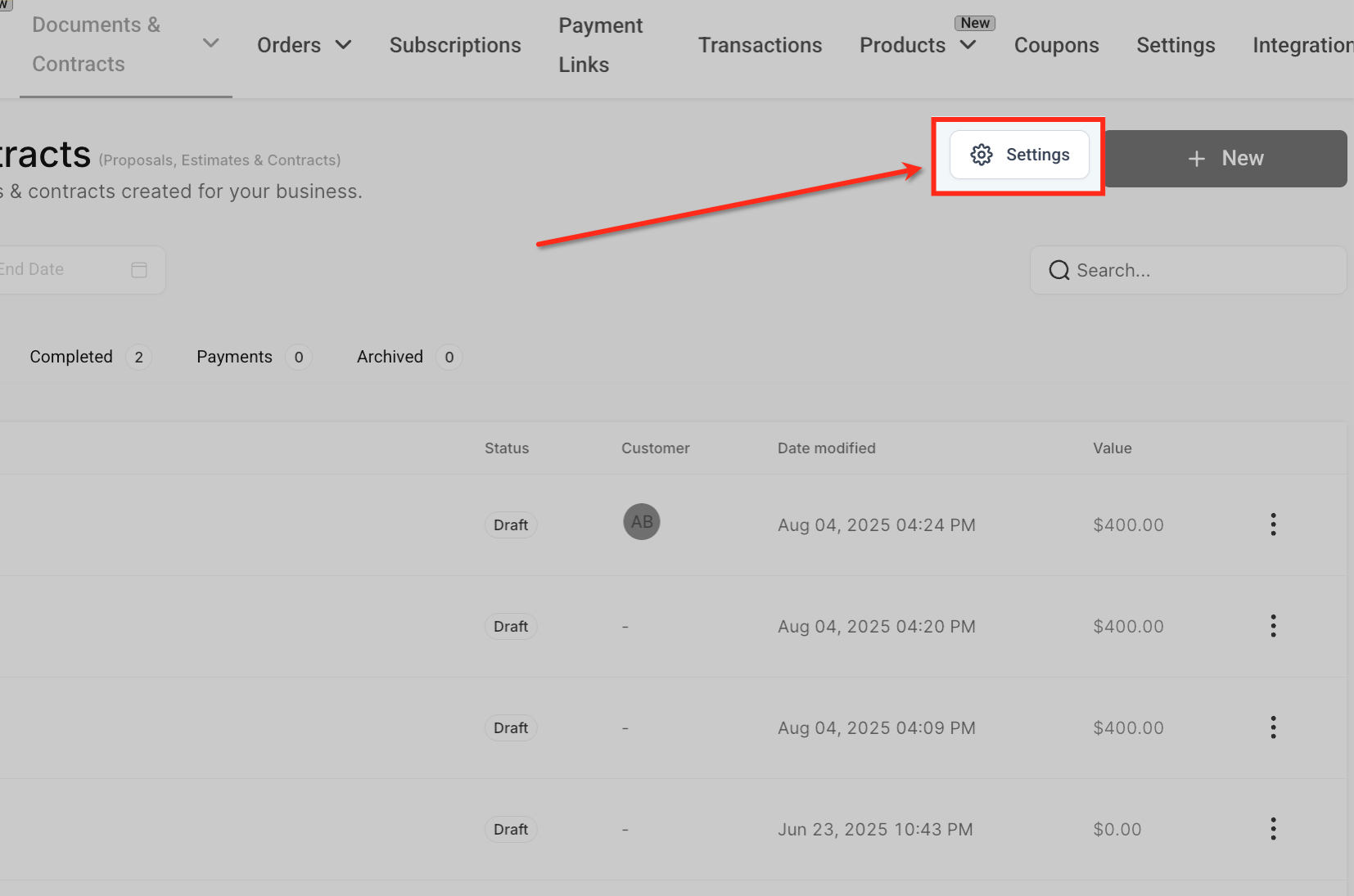This screenshot has width=1354, height=896.
Task: Click the Payments count badge 0
Action: 299,358
